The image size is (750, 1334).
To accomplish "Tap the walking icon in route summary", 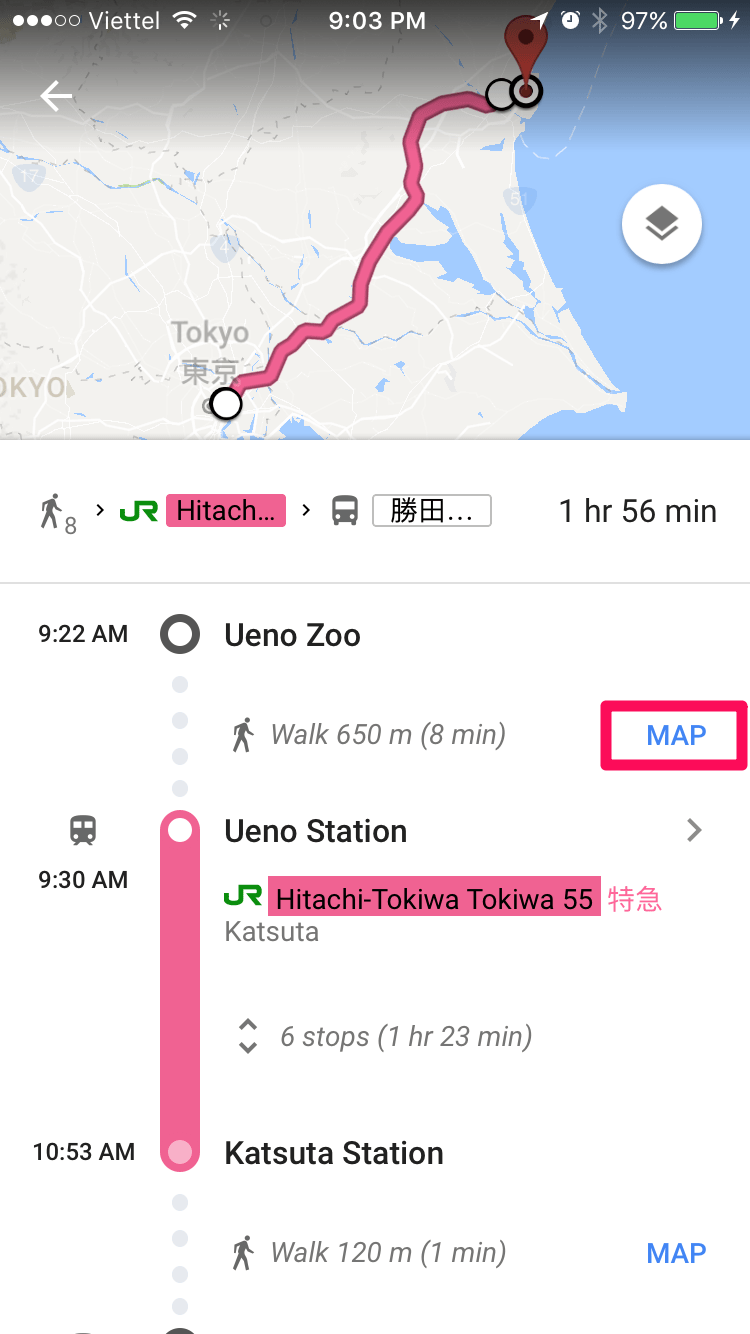I will (x=52, y=511).
